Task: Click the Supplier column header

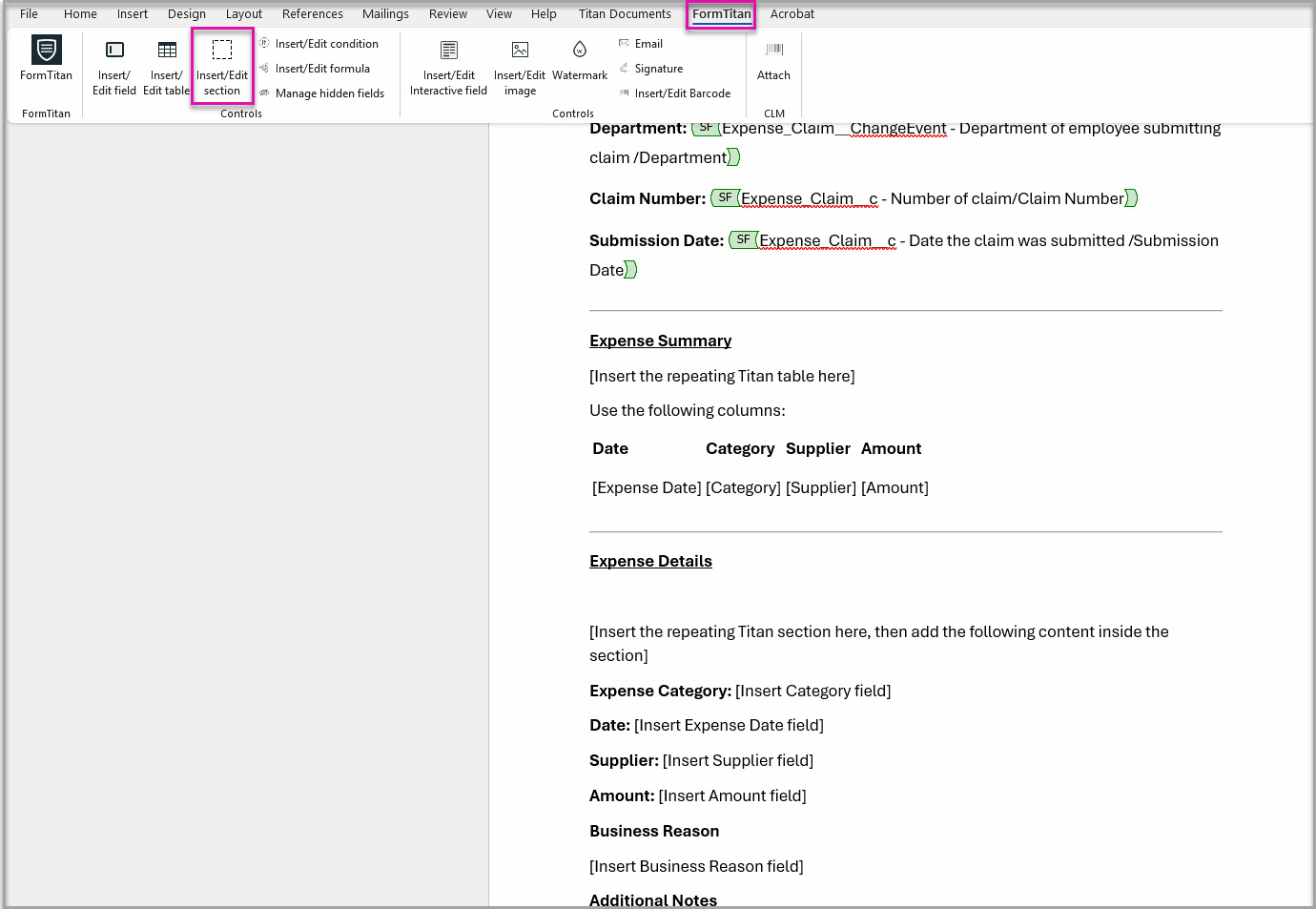Action: 818,448
